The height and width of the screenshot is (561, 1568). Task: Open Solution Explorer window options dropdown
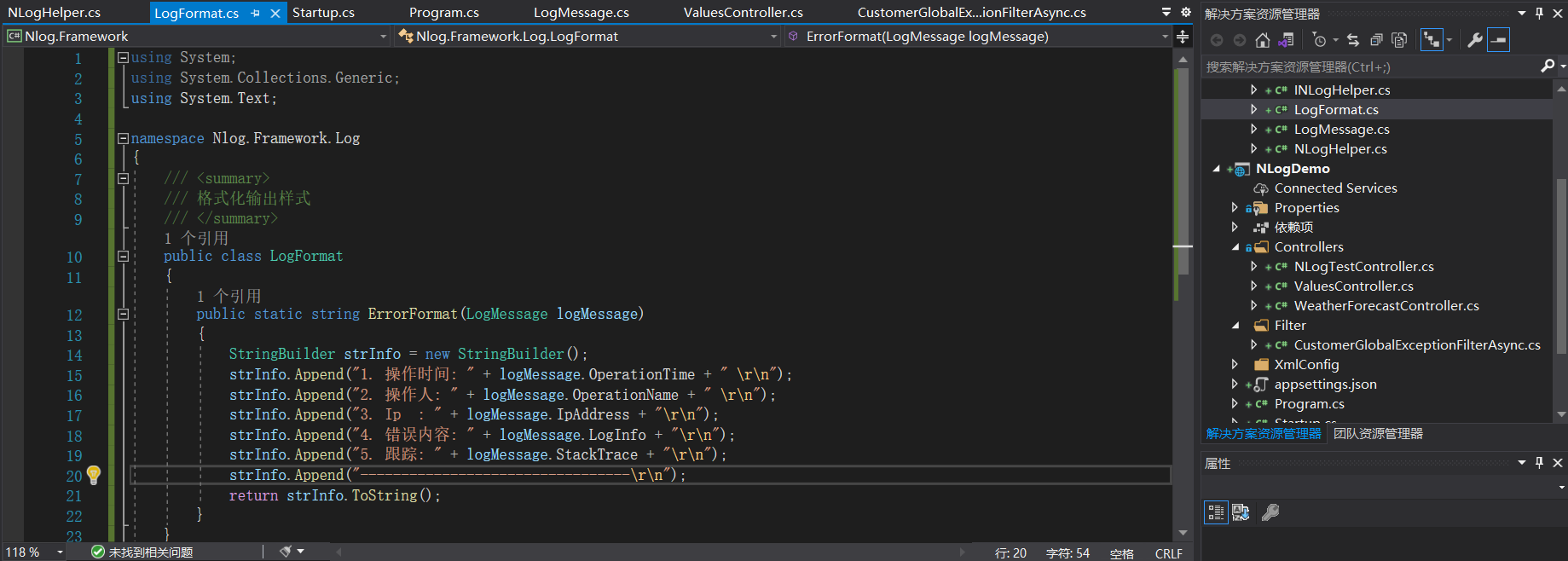tap(1522, 13)
